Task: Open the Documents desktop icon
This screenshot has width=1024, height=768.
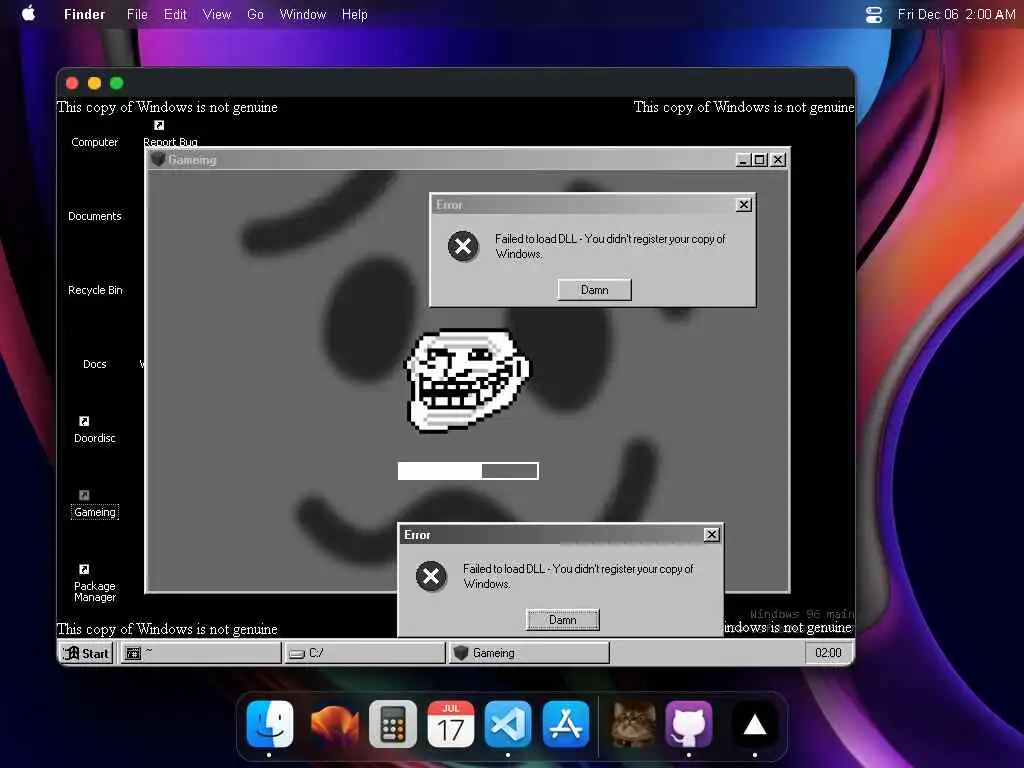Action: tap(95, 216)
